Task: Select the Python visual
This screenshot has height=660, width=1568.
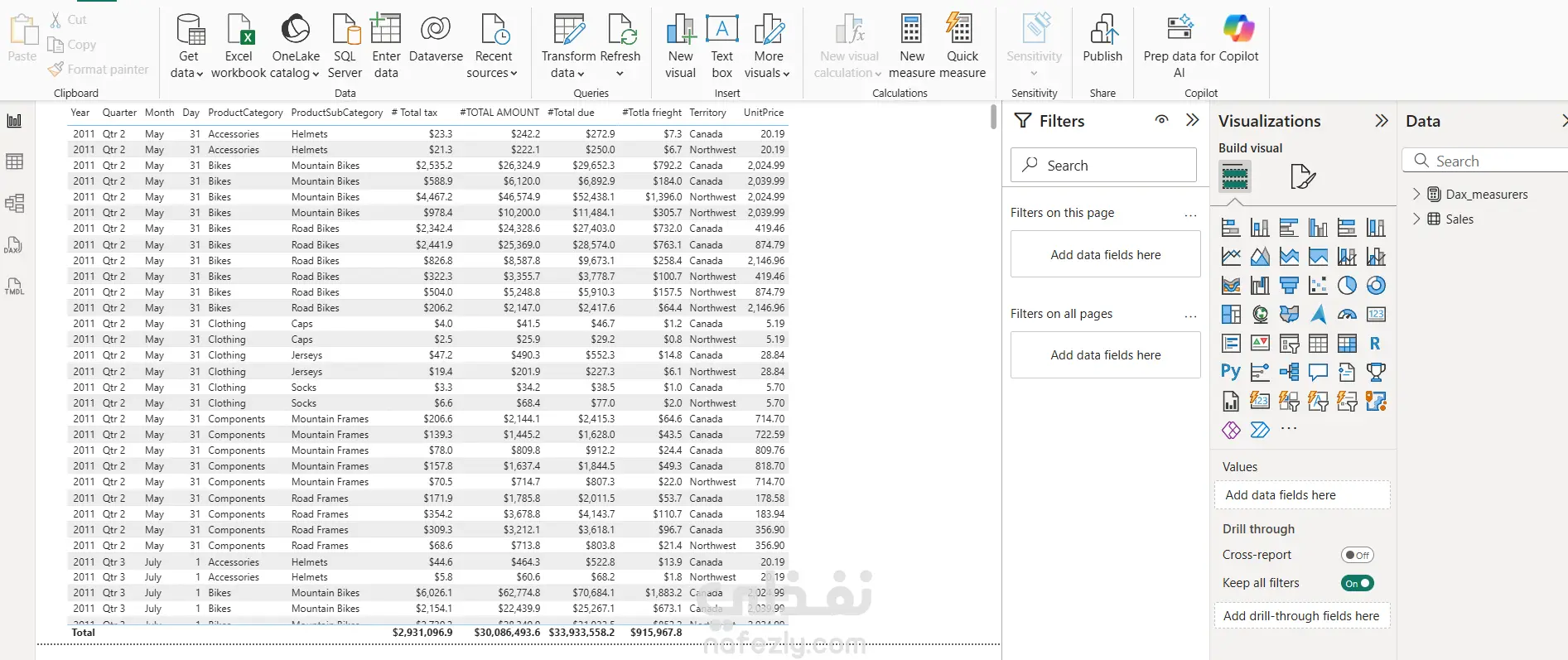Action: 1231,372
